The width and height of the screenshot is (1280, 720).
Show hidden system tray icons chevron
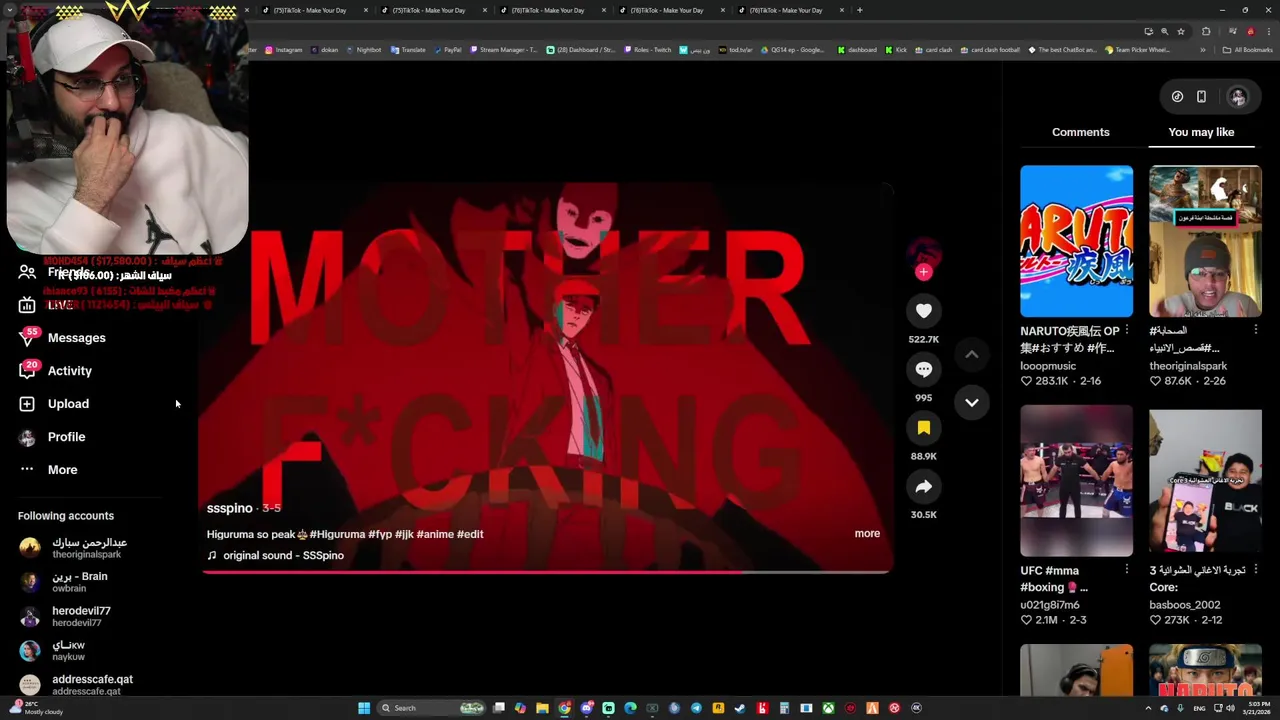coord(1148,708)
